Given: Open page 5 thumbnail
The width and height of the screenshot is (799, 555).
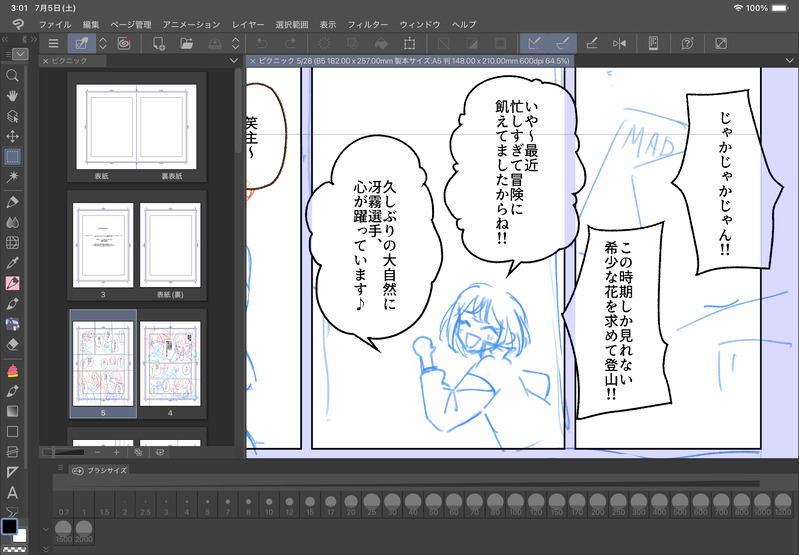Looking at the screenshot, I should [x=103, y=364].
